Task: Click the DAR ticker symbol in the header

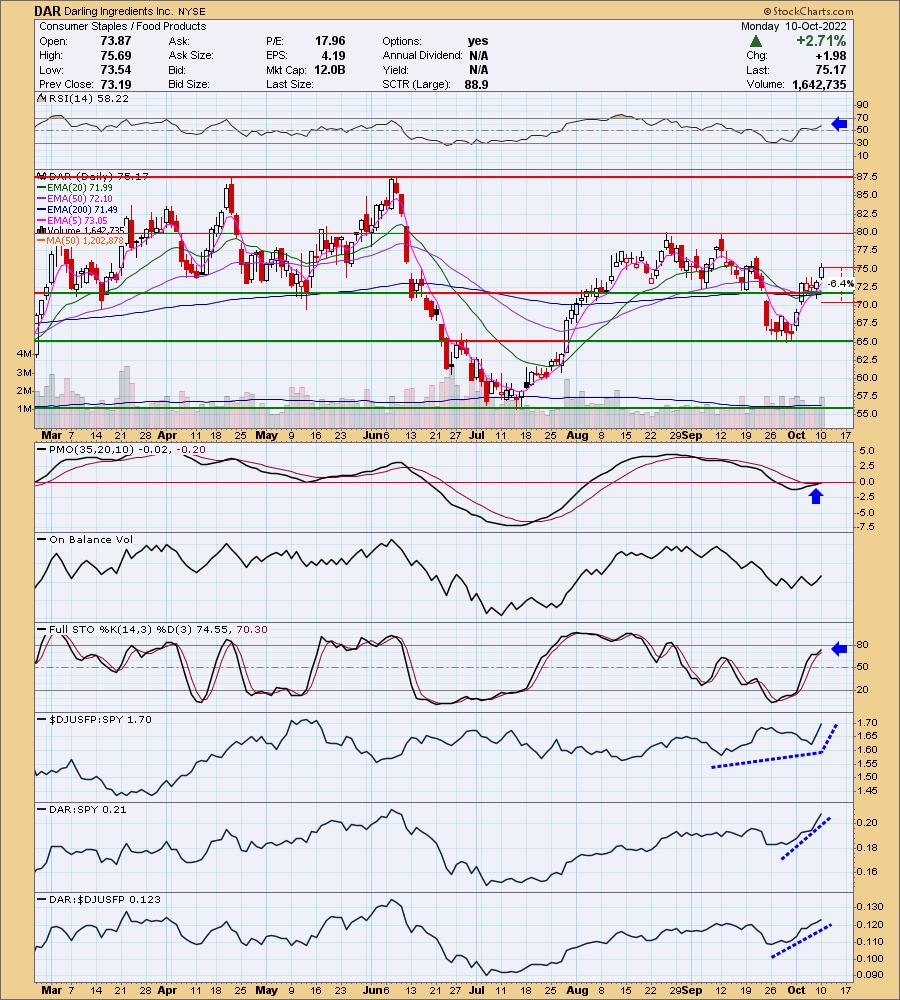Action: coord(48,11)
